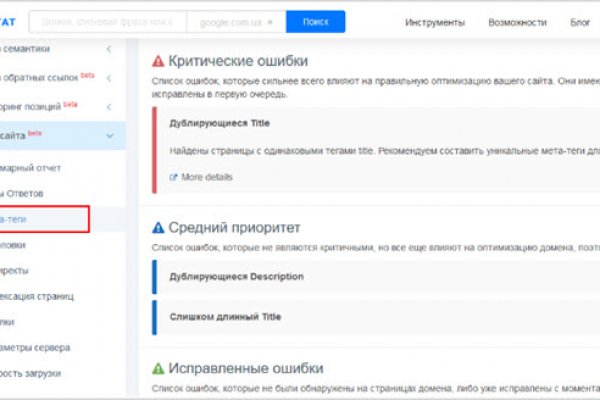
Task: Collapse the семантики sidebar section chevron
Action: coord(108,48)
